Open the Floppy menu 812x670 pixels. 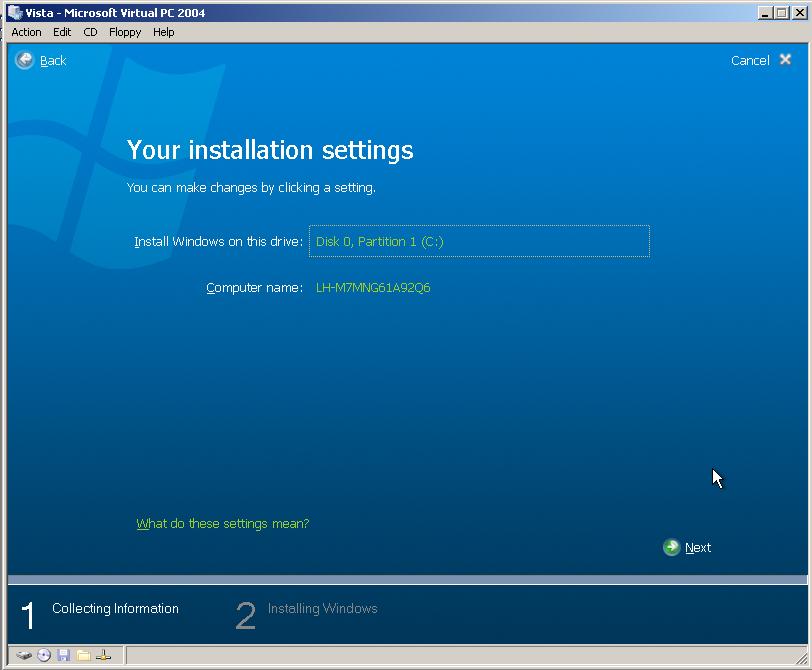125,32
